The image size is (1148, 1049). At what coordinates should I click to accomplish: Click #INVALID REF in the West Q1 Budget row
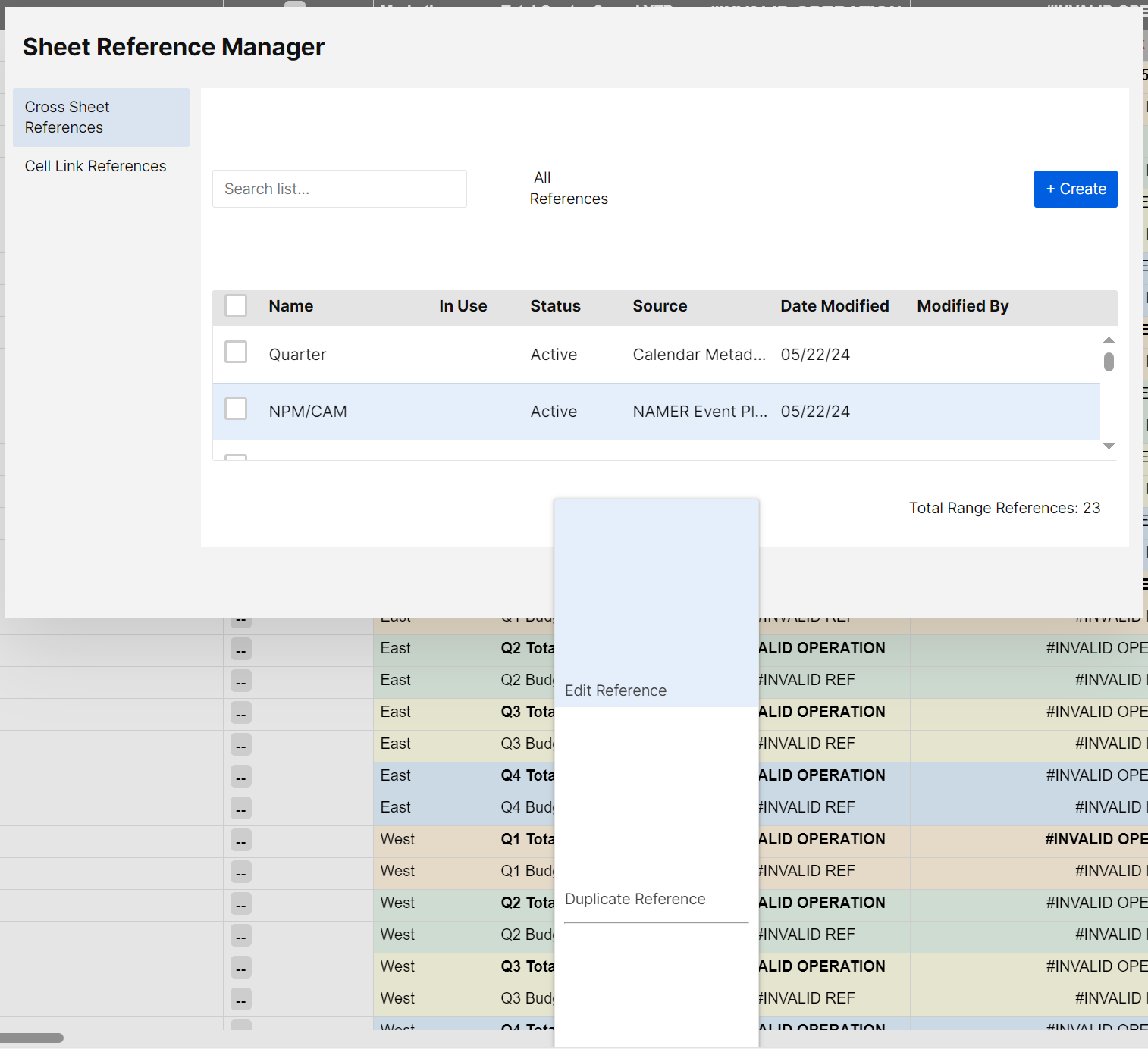(x=807, y=871)
